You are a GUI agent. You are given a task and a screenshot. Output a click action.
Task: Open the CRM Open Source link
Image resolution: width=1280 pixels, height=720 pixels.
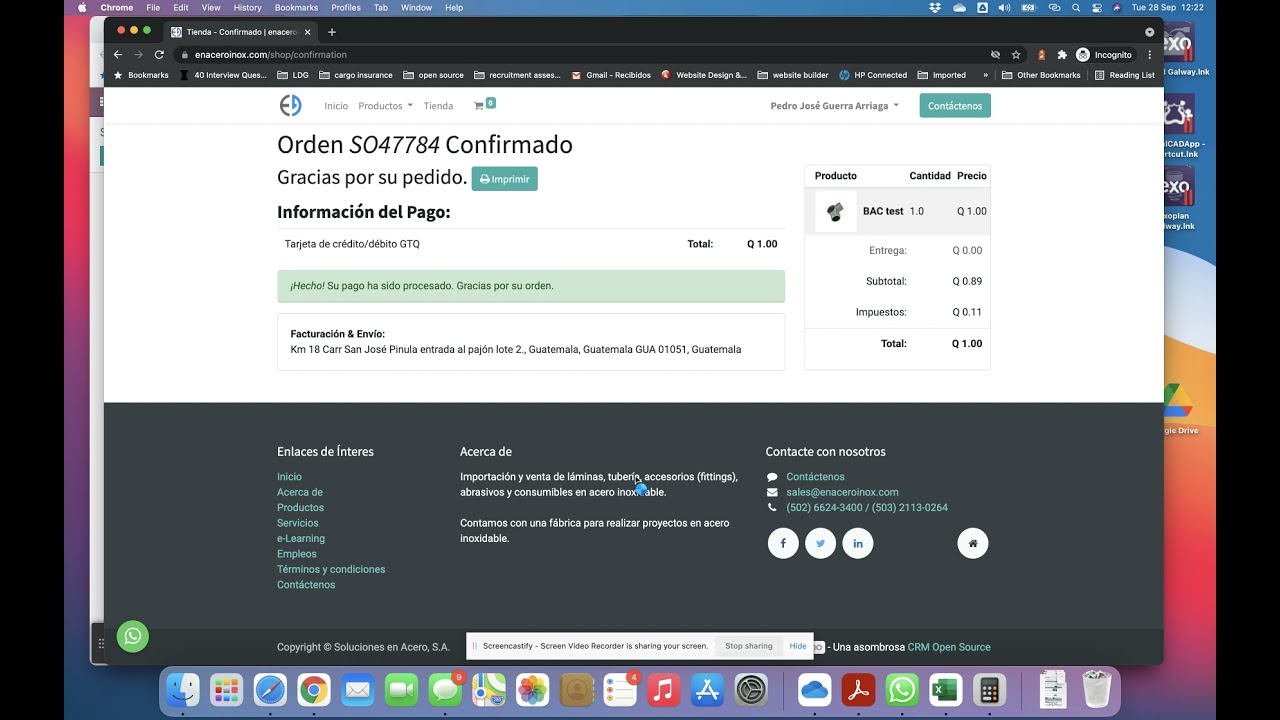949,647
